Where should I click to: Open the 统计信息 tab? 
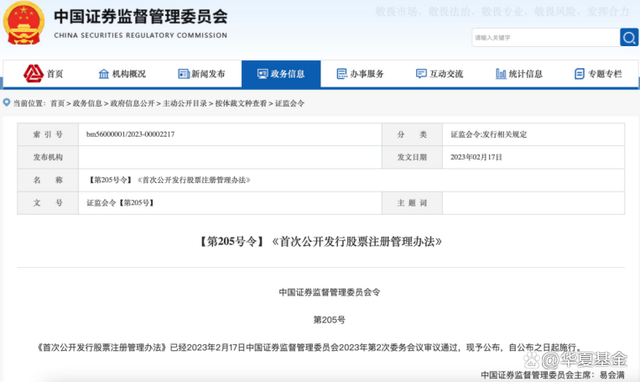pos(519,74)
